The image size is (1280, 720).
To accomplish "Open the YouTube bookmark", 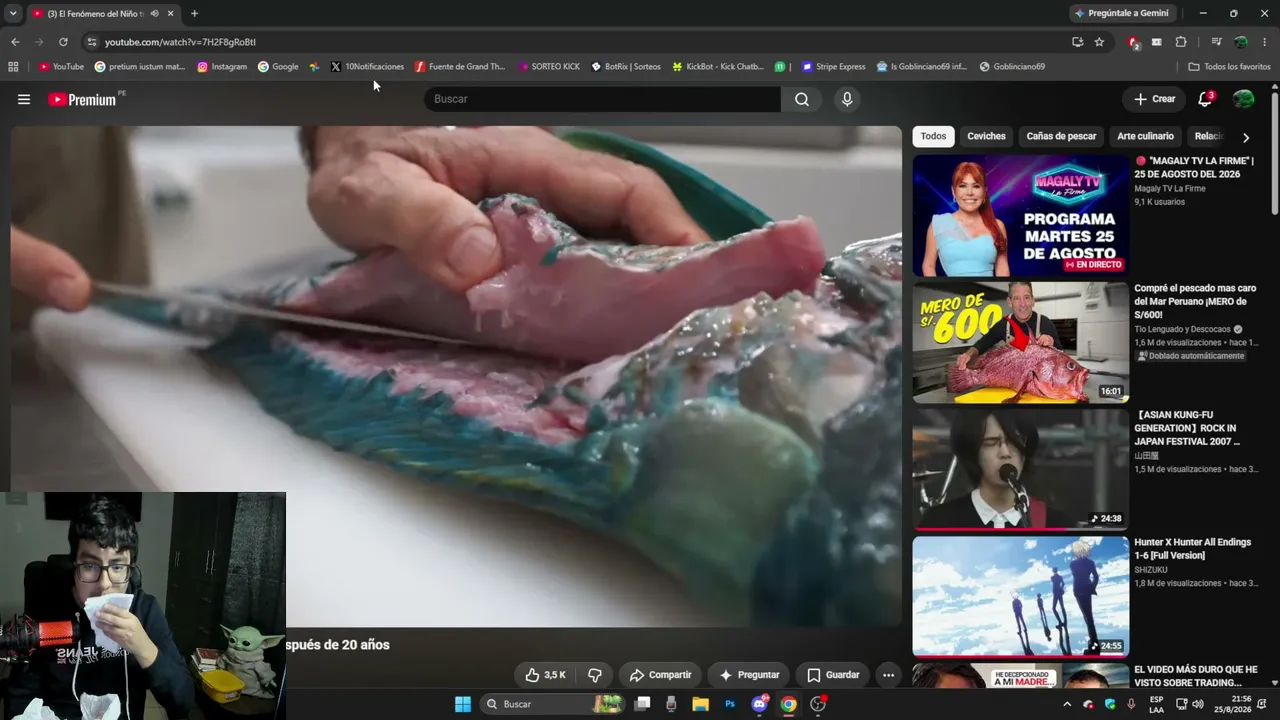I will tap(61, 67).
